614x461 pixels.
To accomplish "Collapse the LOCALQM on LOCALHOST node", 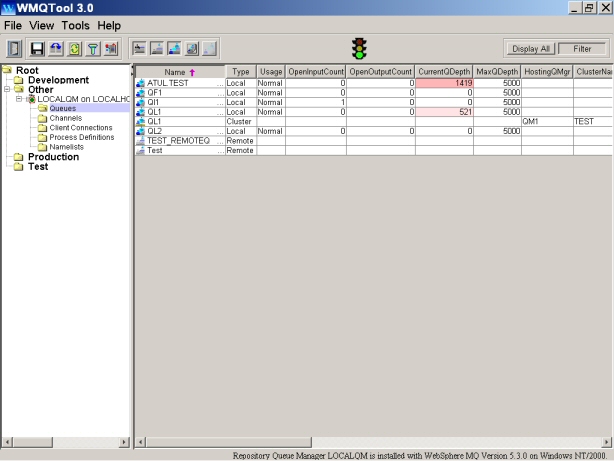I will coord(19,99).
